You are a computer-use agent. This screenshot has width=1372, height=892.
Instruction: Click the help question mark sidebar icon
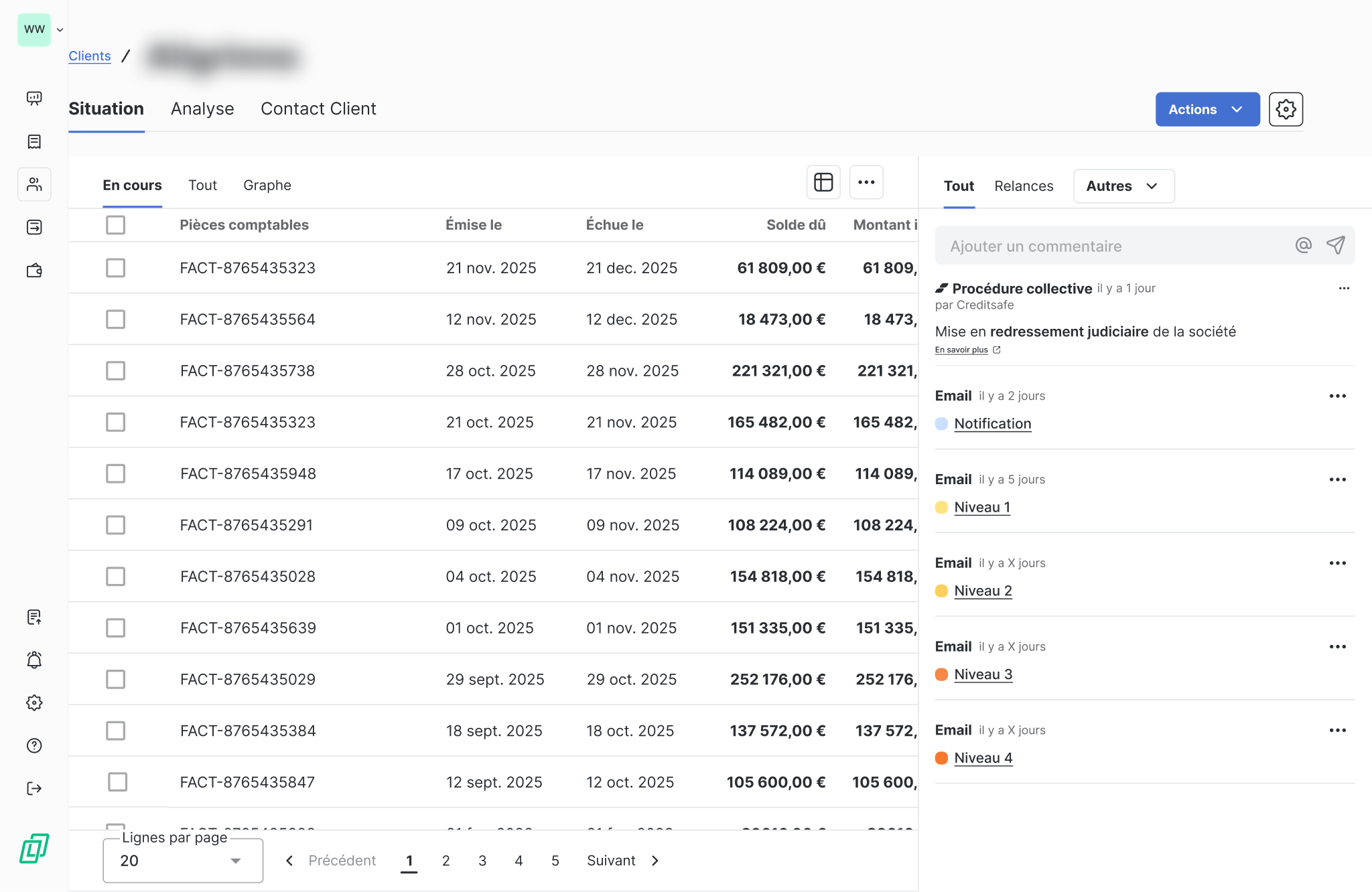click(x=34, y=745)
